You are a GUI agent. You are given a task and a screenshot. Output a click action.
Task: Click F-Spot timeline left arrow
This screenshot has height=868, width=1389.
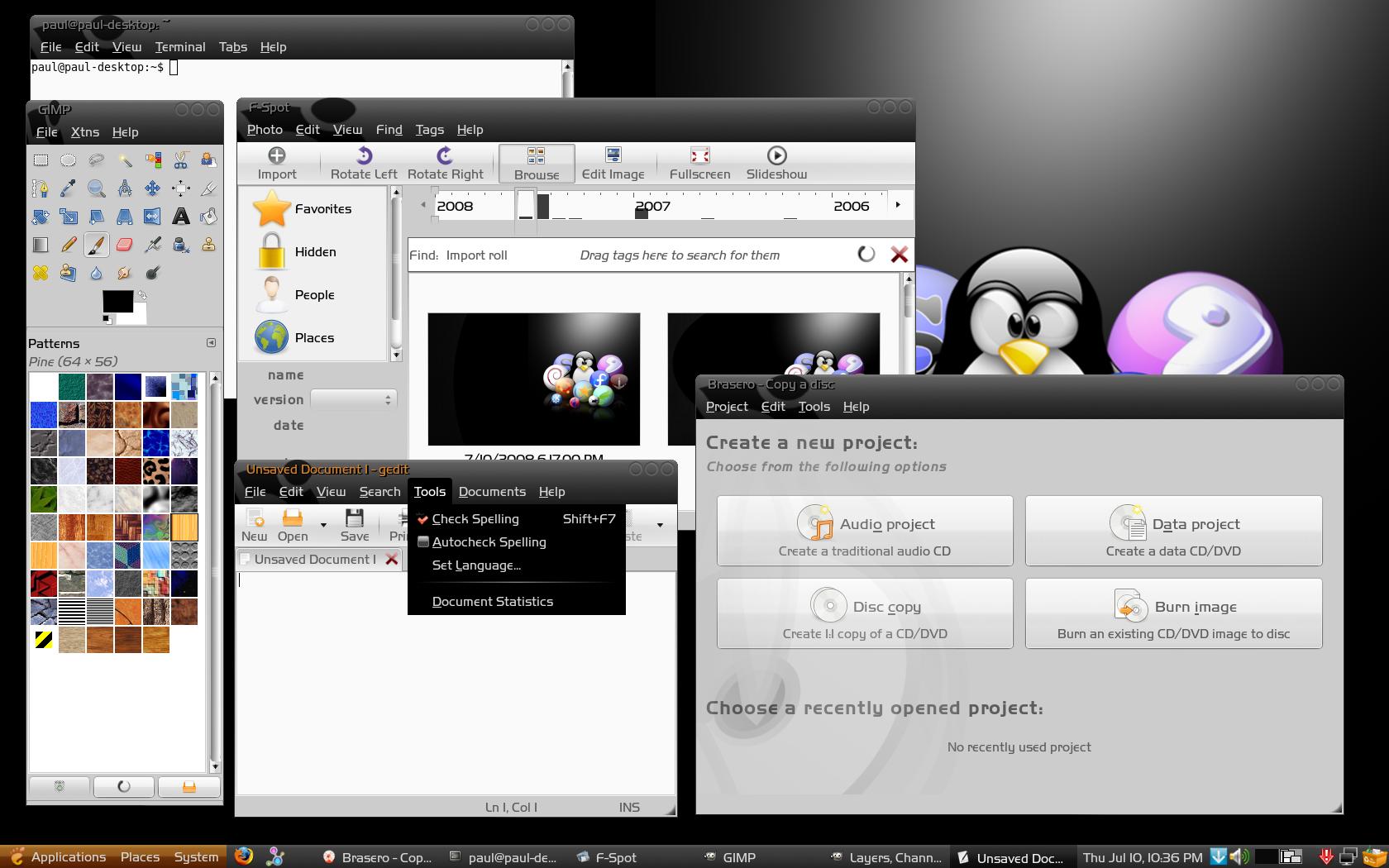[x=423, y=204]
